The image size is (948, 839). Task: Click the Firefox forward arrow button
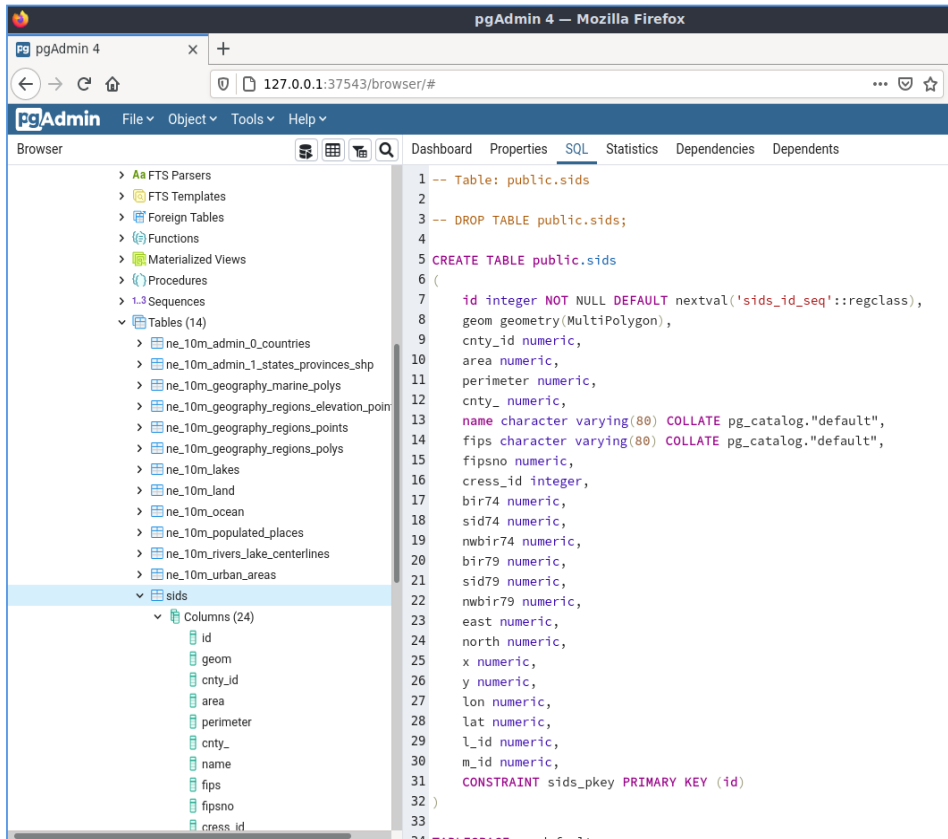pos(55,84)
